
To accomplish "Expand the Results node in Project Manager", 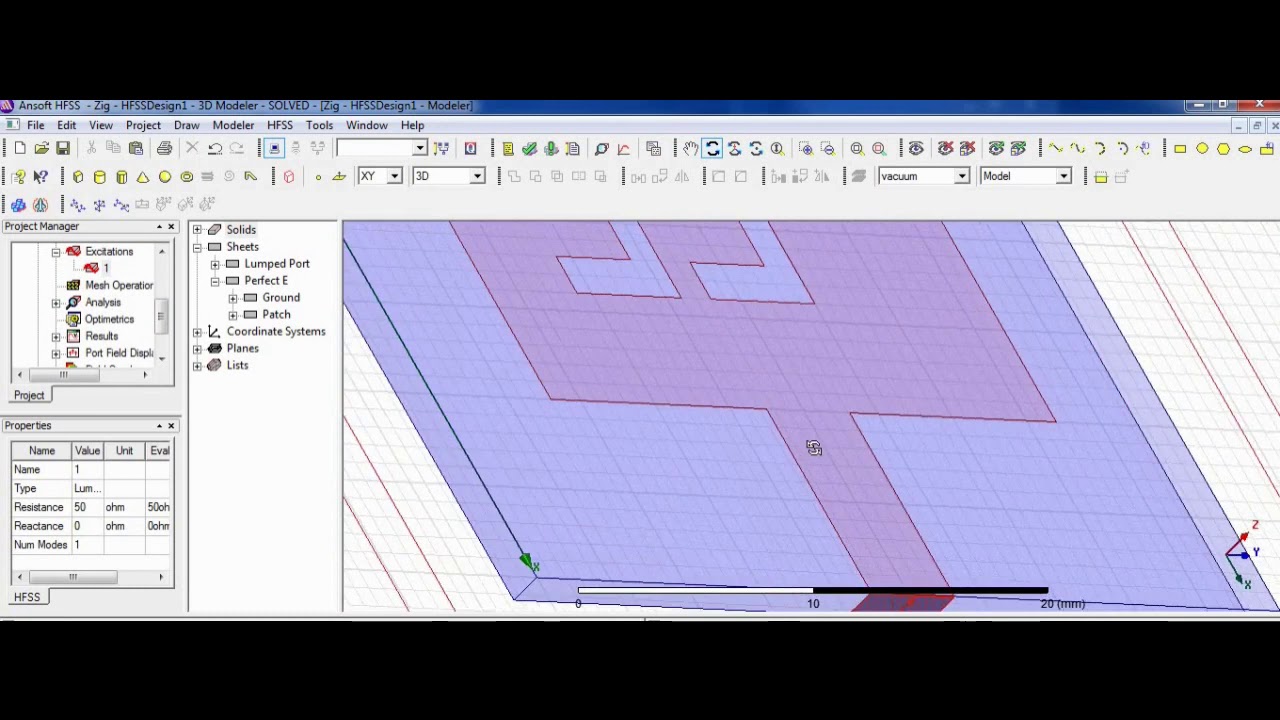I will pos(56,337).
